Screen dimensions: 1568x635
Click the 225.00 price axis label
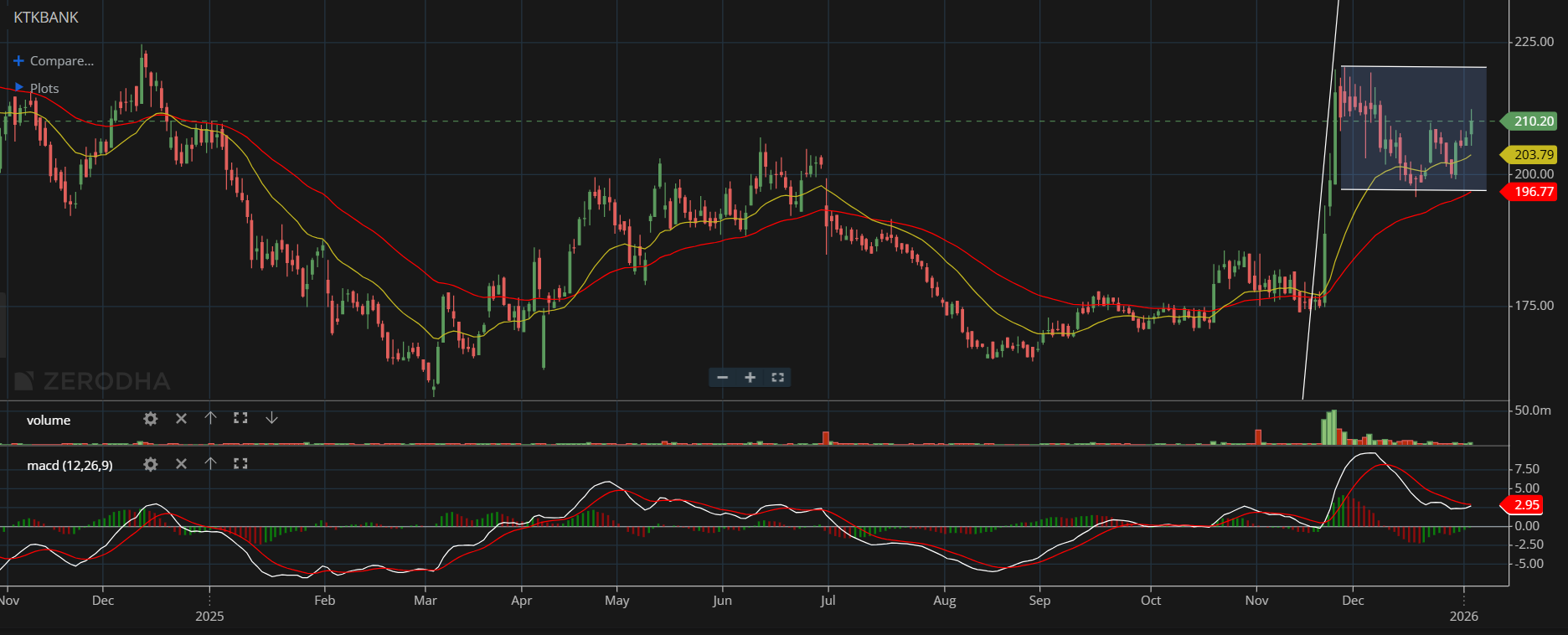[x=1534, y=42]
